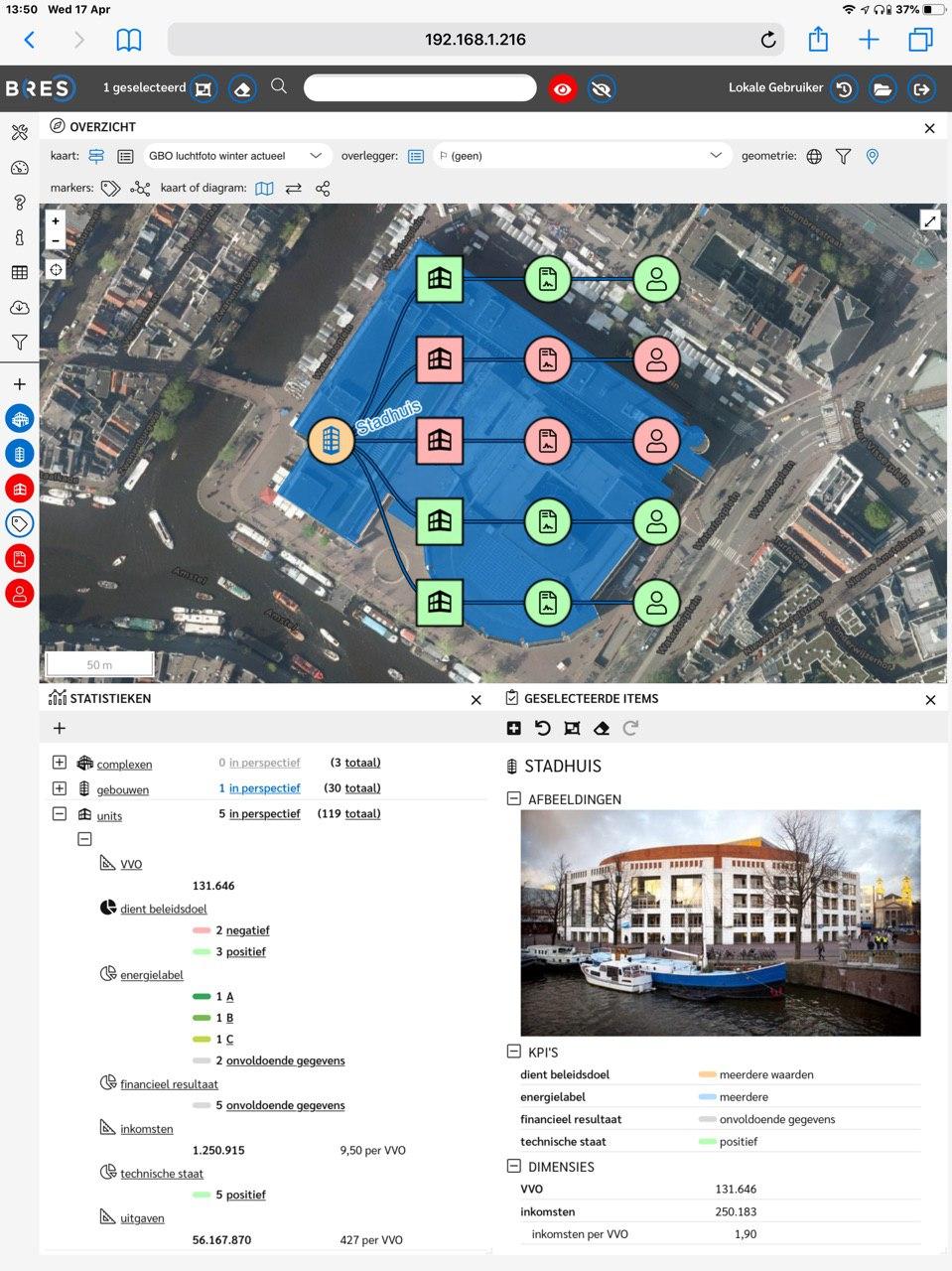Toggle the red eye show visibility button

pyautogui.click(x=563, y=88)
